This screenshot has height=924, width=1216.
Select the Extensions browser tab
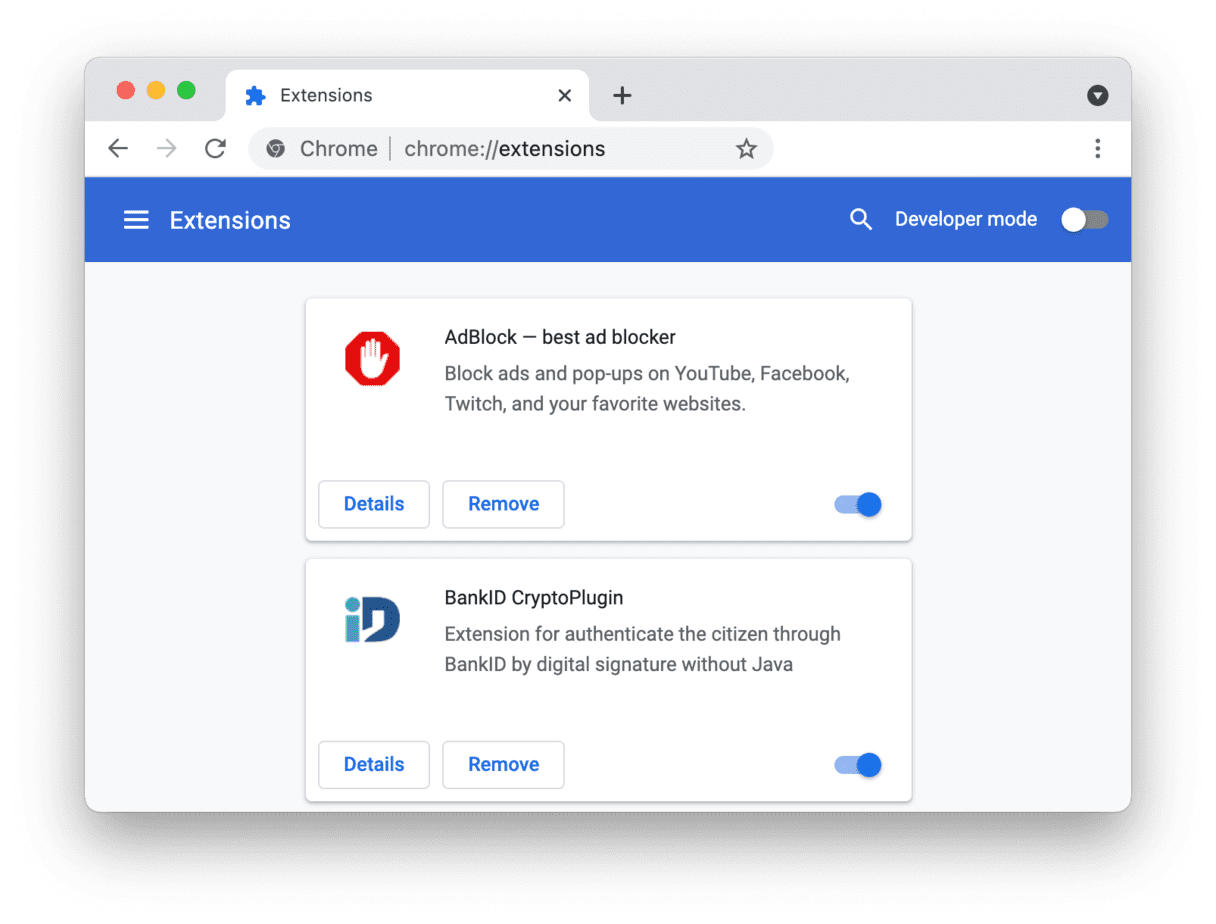click(x=407, y=95)
